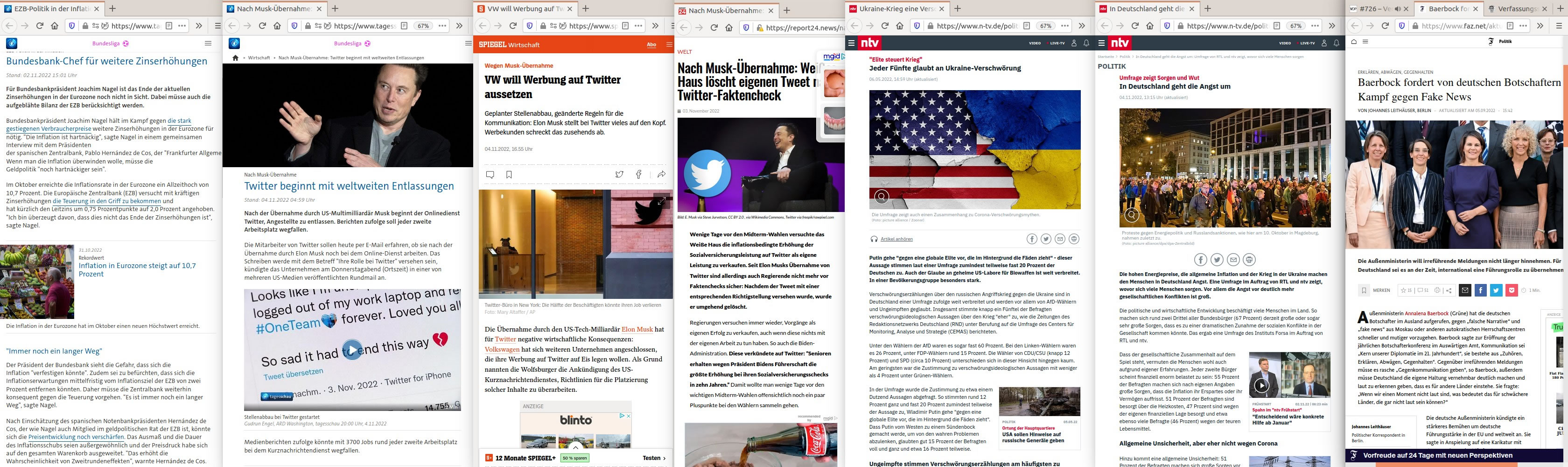Screen dimensions: 1568x467
Task: Open the ntv notification bell in the Ukraine-Krieg window
Action: pyautogui.click(x=1086, y=43)
